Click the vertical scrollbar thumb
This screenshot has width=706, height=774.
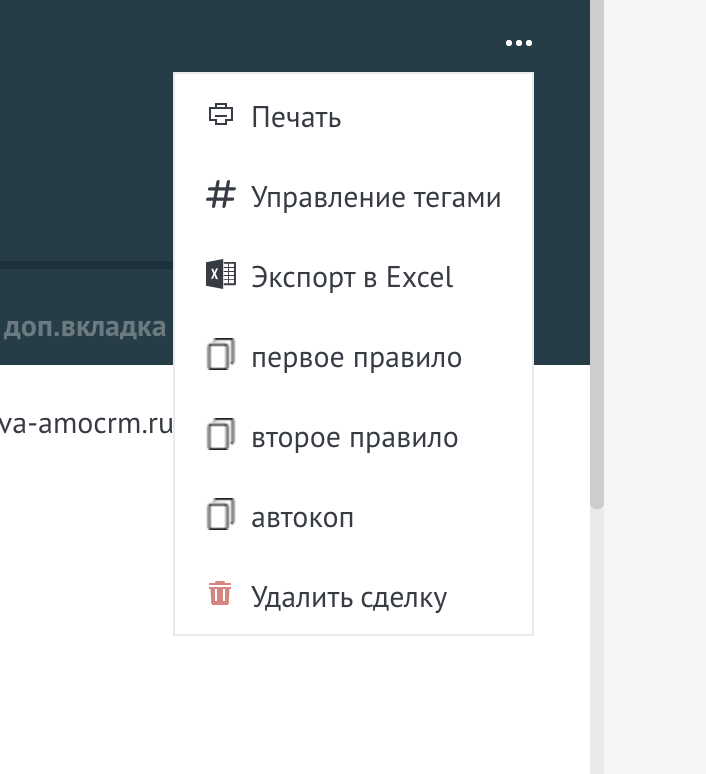pyautogui.click(x=597, y=250)
